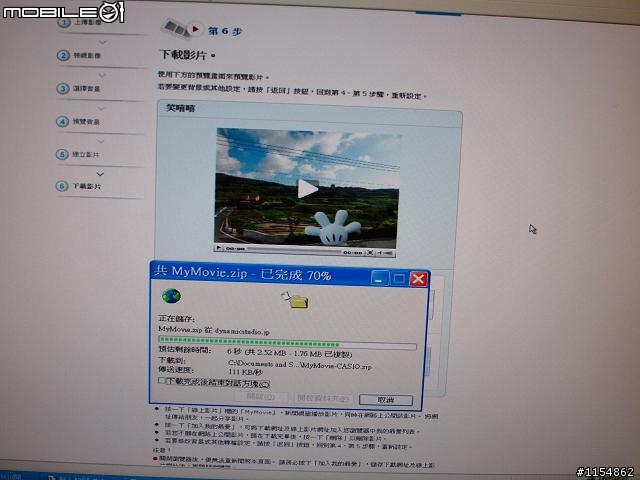Screen dimensions: 640x480
Task: Click the video player seek bar
Action: [293, 250]
